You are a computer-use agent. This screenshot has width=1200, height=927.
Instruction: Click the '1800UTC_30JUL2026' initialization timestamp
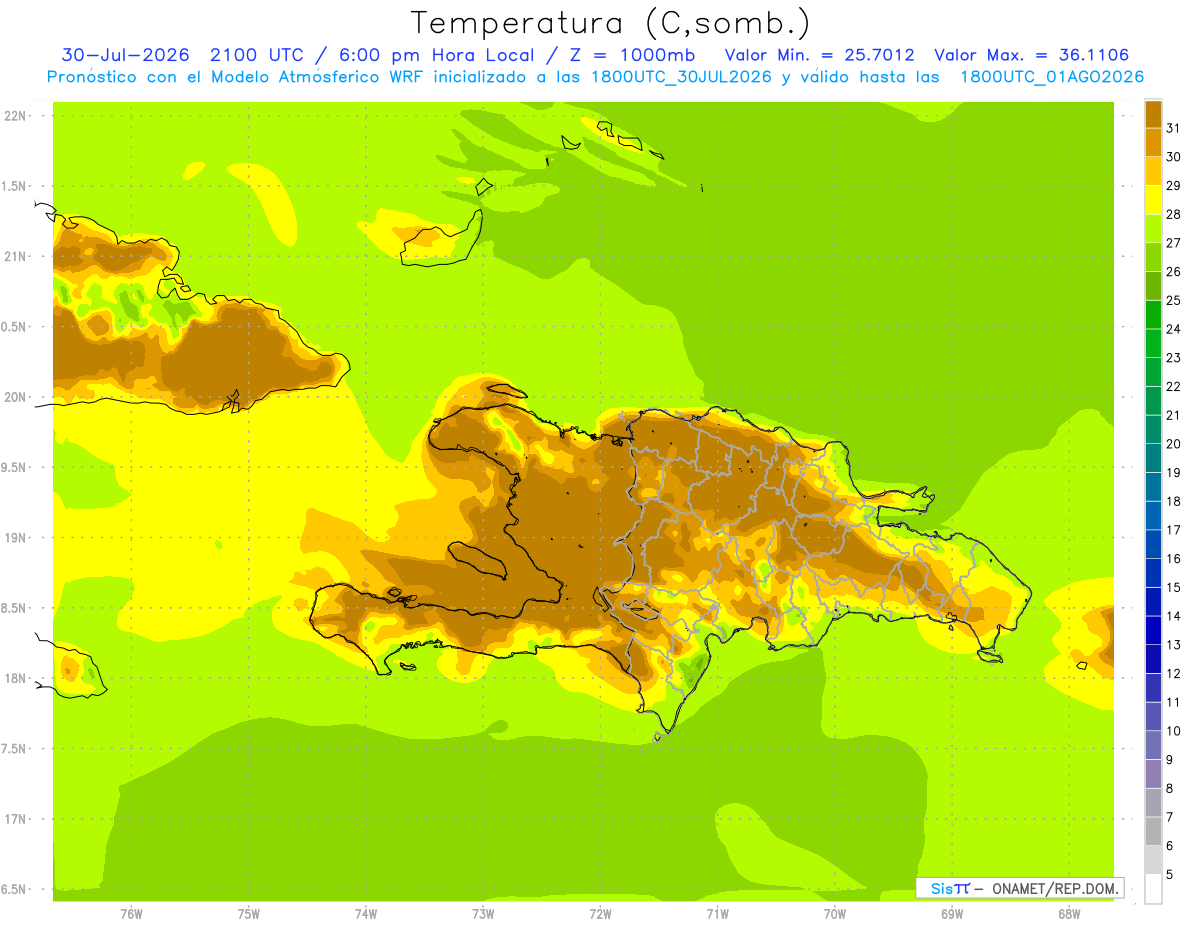tap(681, 77)
